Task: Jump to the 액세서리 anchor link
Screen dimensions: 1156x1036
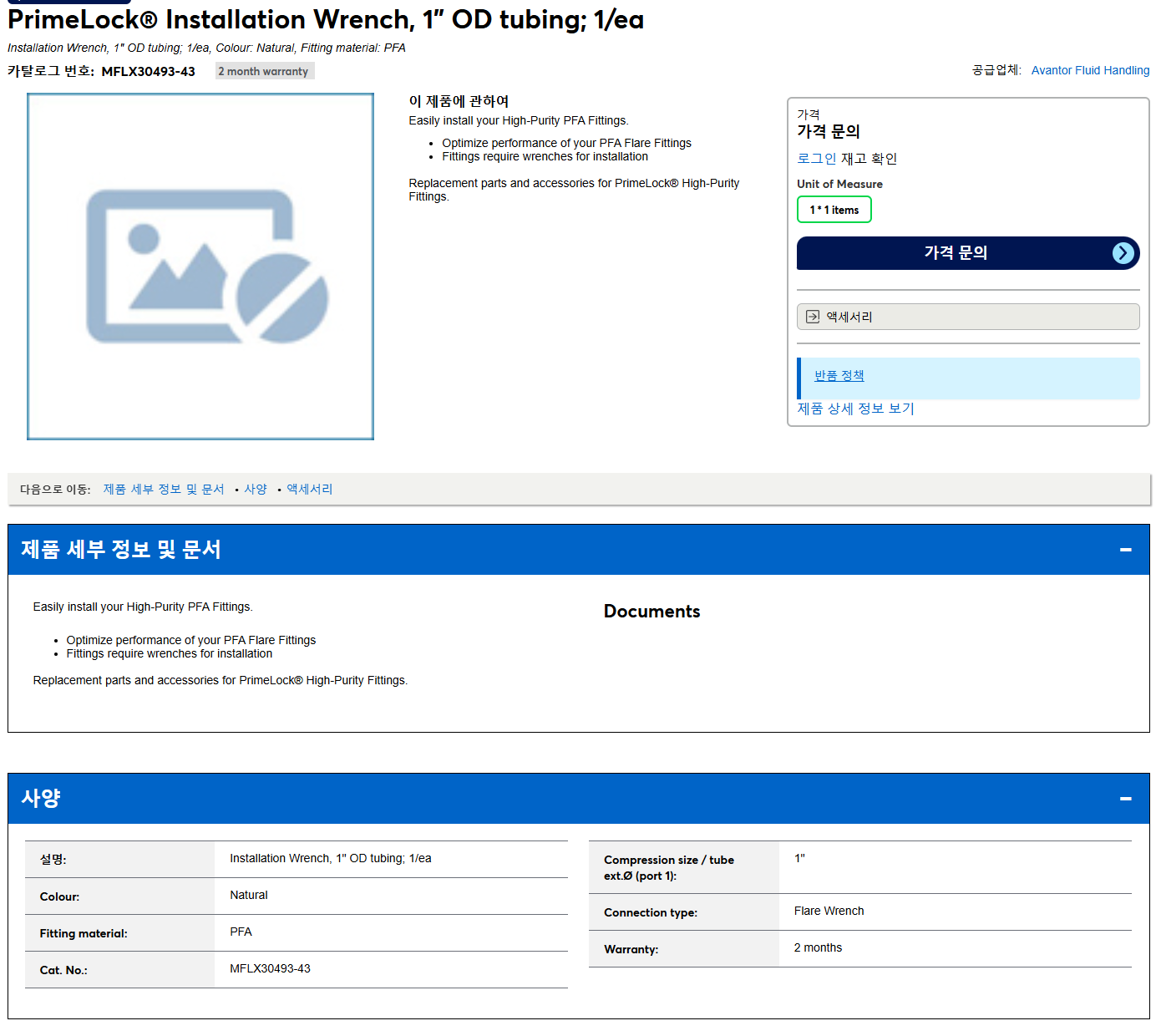Action: pyautogui.click(x=310, y=490)
